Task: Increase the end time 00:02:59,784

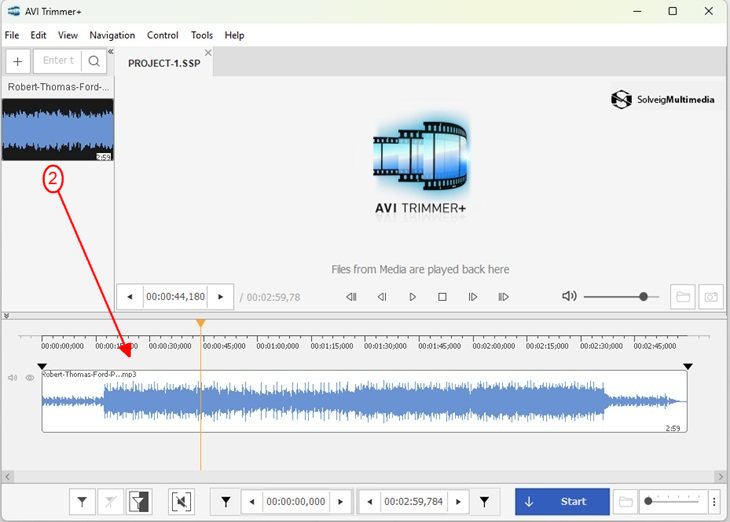Action: pyautogui.click(x=458, y=502)
